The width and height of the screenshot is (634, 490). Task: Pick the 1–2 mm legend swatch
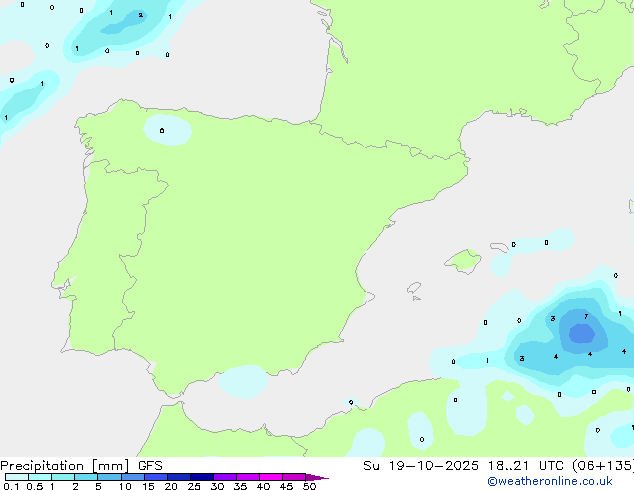tap(63, 477)
